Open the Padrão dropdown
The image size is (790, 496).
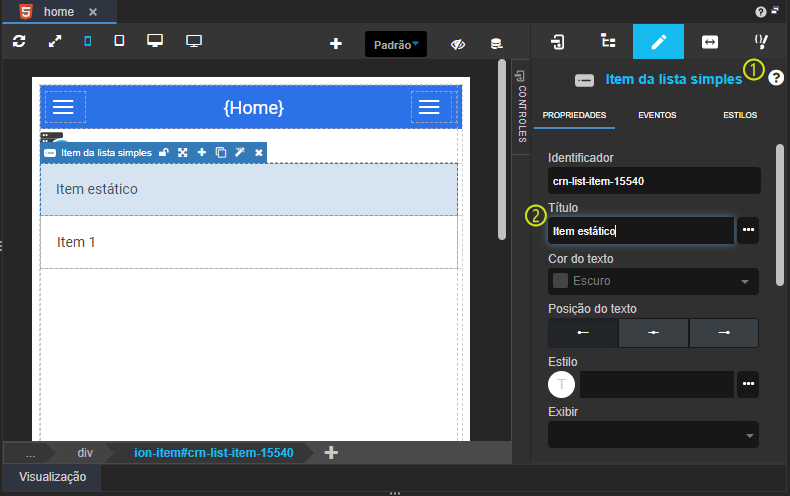coord(396,44)
